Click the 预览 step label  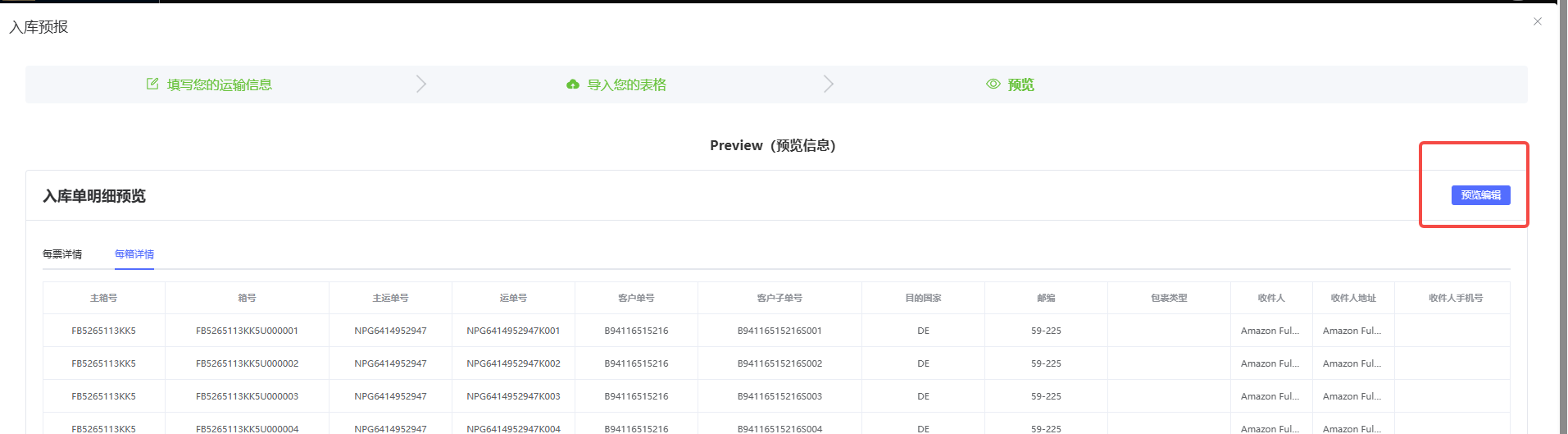pos(1020,85)
